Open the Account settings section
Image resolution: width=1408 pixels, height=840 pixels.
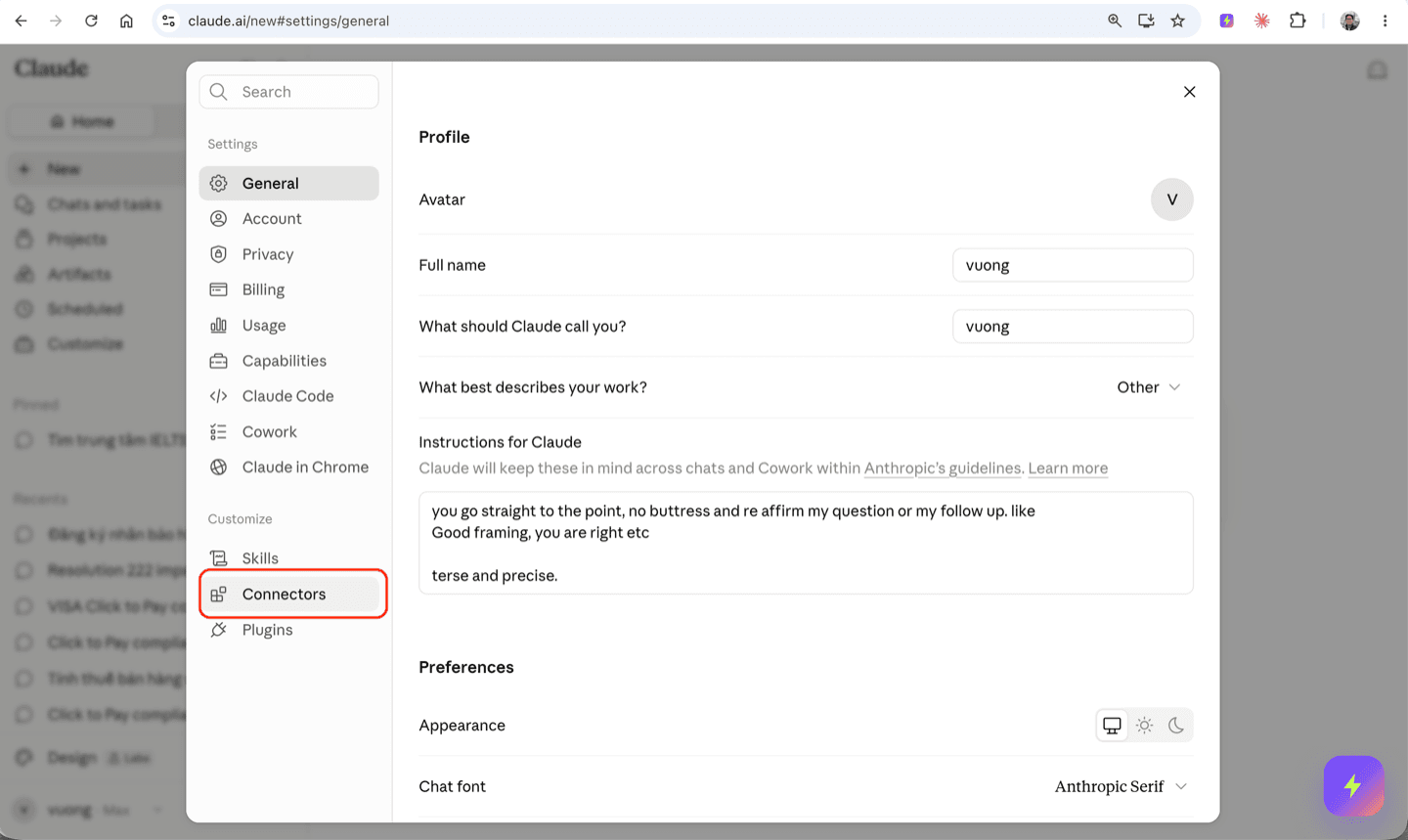click(x=288, y=219)
